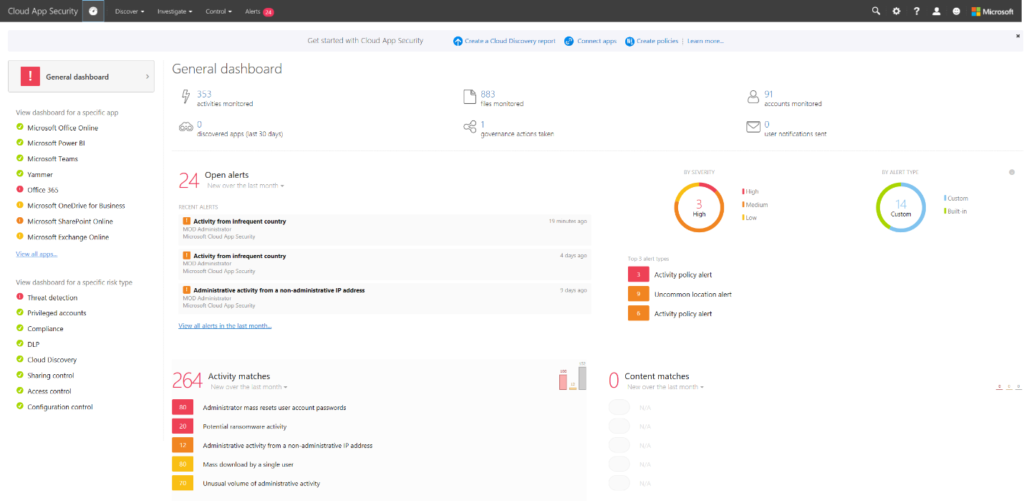
Task: Select Microsoft Teams app dashboard
Action: tap(52, 159)
